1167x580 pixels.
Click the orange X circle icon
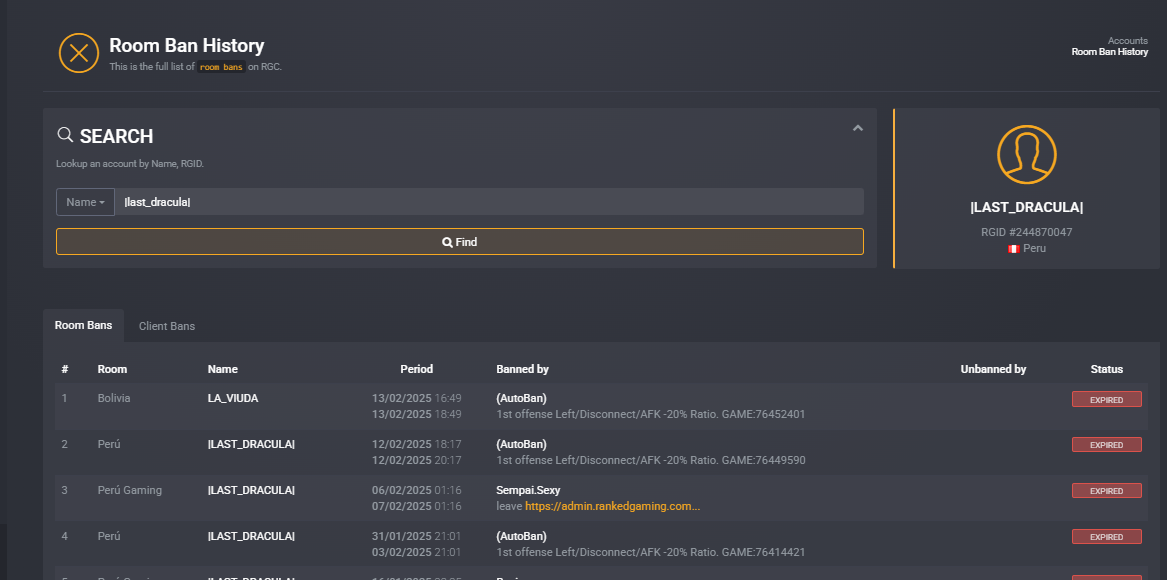[79, 53]
